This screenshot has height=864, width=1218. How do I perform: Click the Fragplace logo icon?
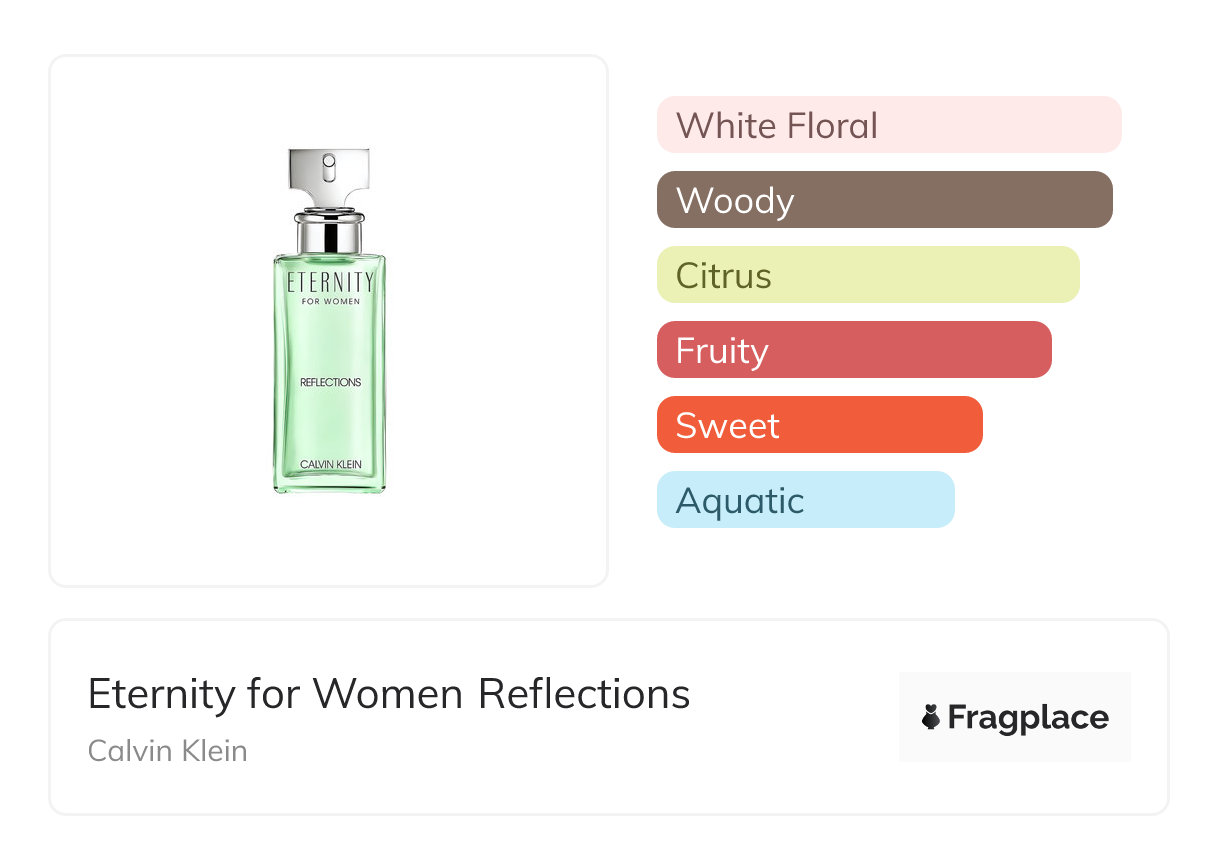(x=931, y=717)
